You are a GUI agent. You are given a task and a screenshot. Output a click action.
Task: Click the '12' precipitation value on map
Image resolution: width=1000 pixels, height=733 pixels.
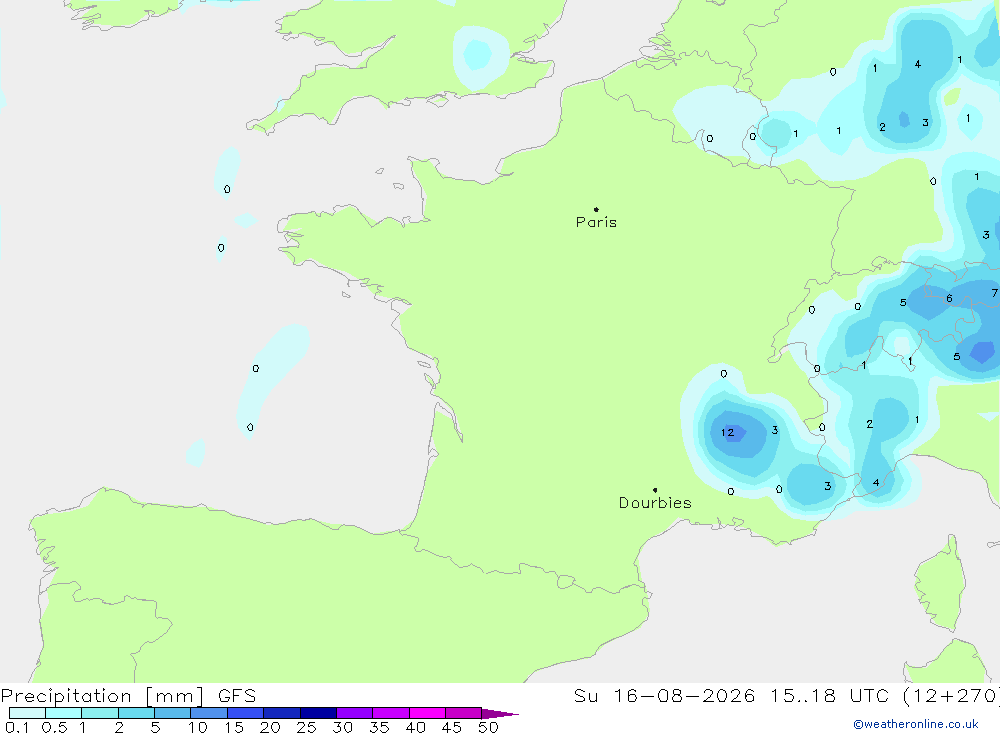[x=728, y=433]
